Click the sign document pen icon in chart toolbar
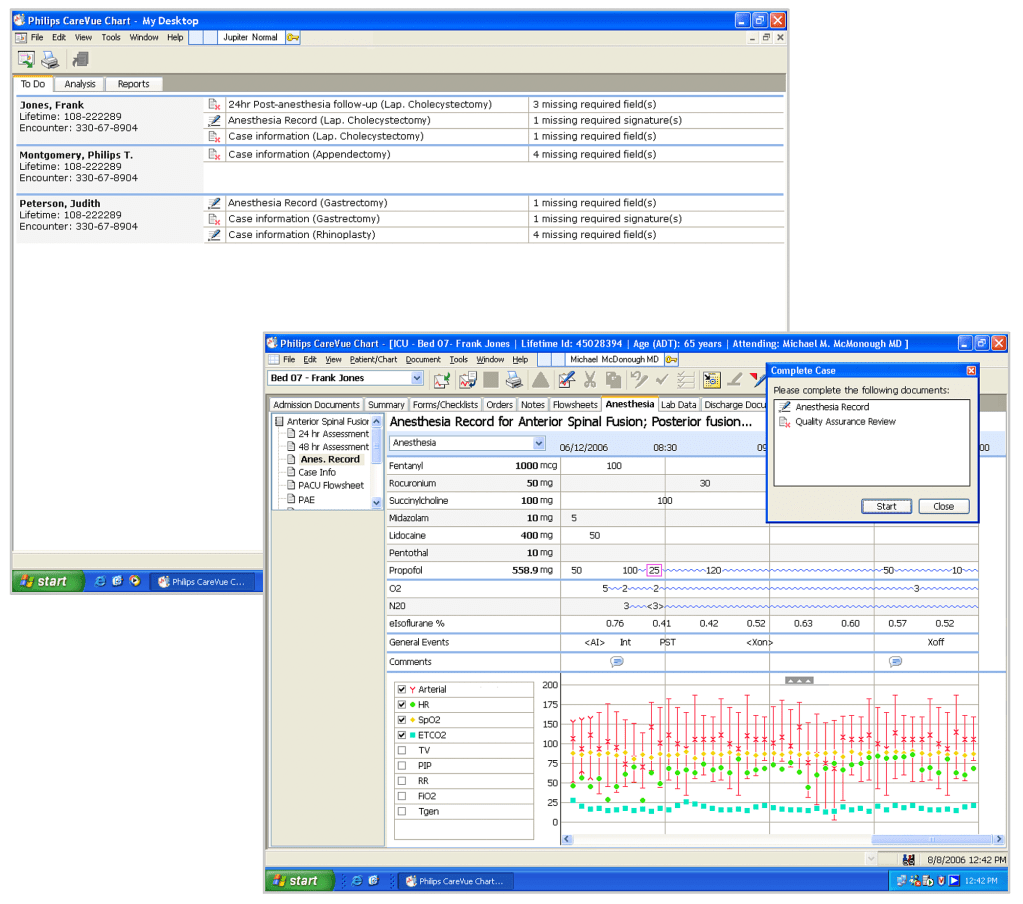Screen dimensions: 1023x904 click(566, 380)
